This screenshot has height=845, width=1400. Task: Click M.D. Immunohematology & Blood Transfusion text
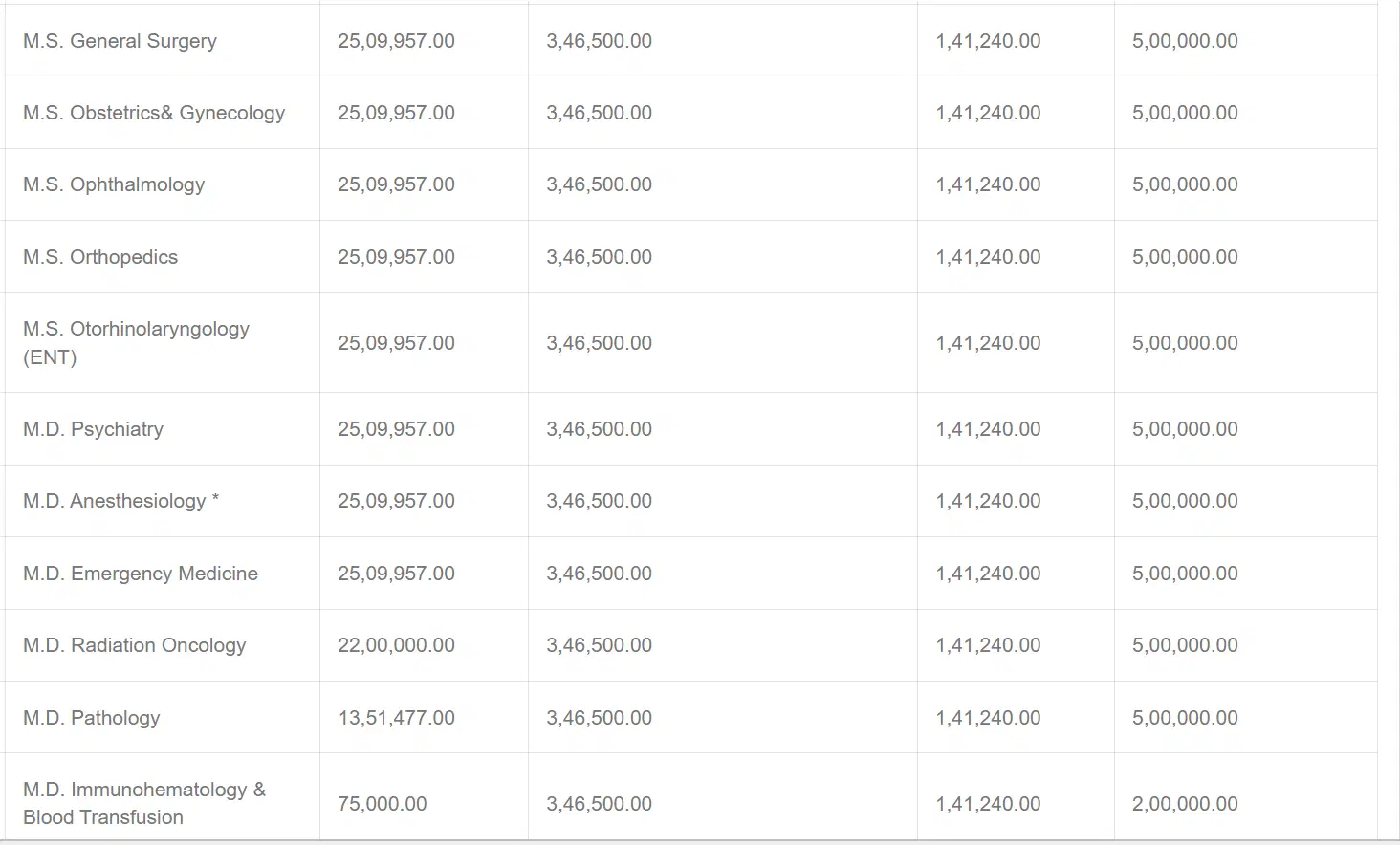click(x=143, y=803)
